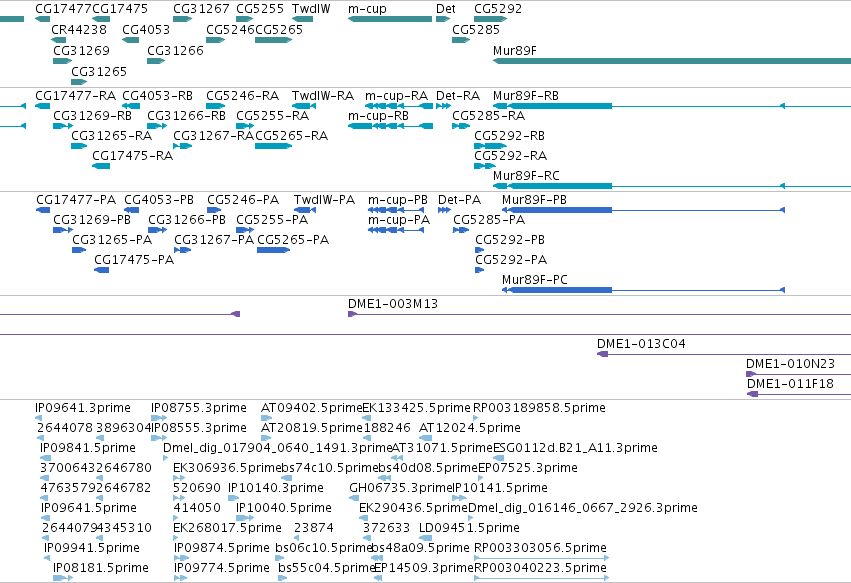
Task: Select the CG5285 gene label
Action: tap(476, 29)
